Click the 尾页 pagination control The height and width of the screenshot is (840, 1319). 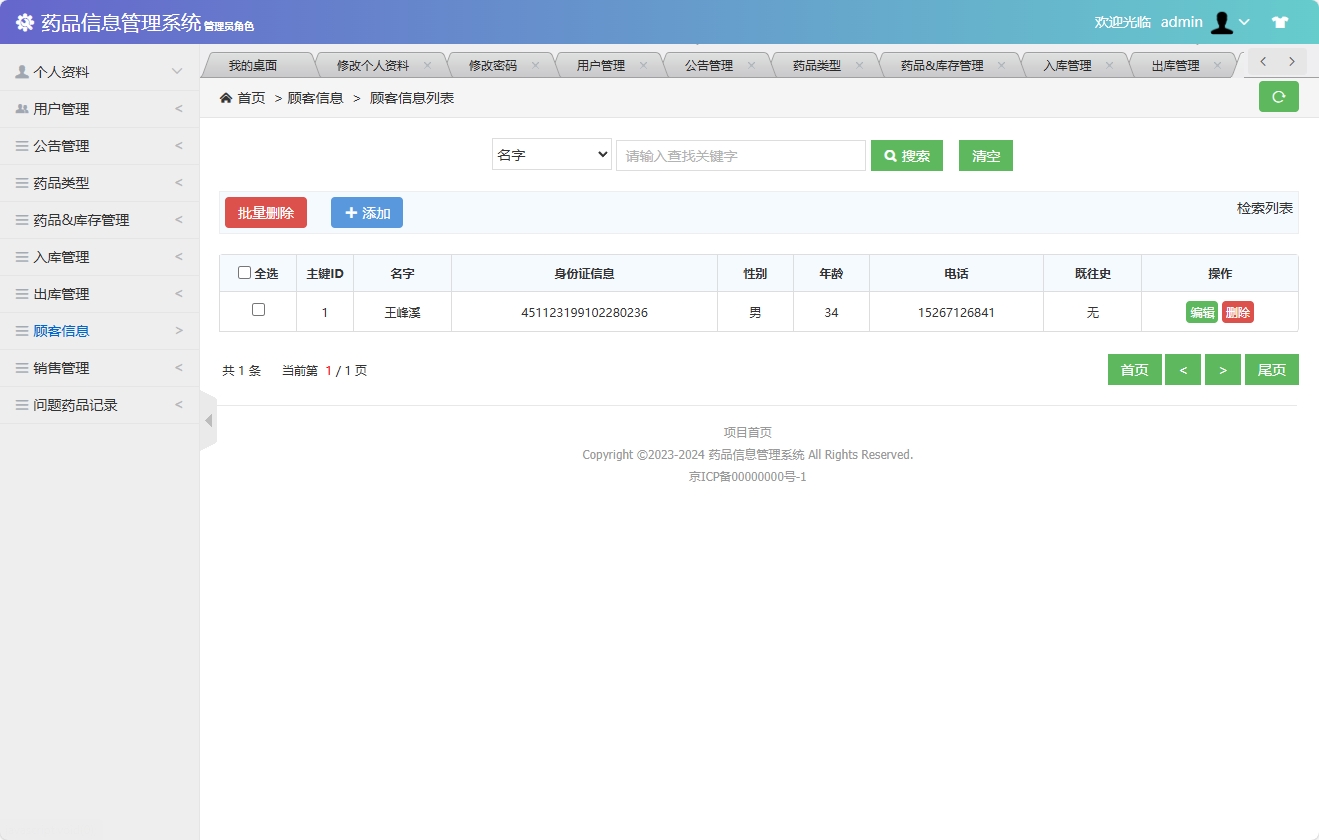pyautogui.click(x=1271, y=369)
